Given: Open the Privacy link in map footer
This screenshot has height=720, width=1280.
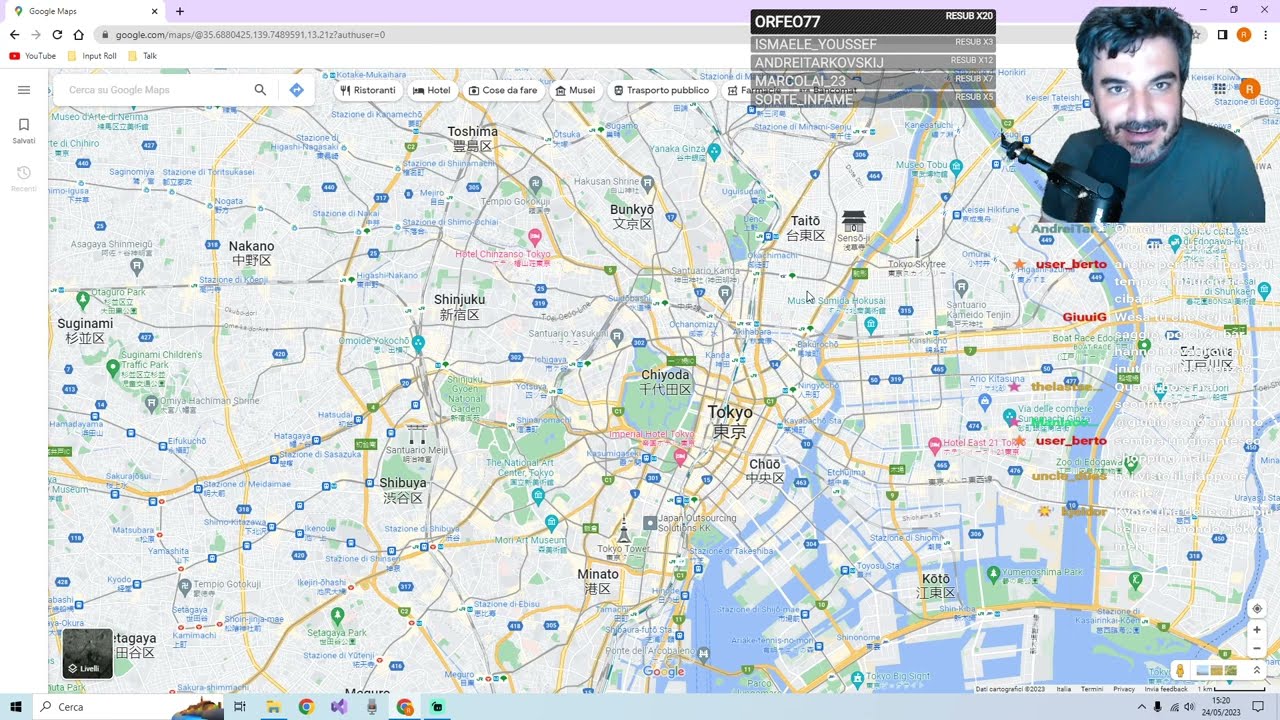Looking at the screenshot, I should pyautogui.click(x=1124, y=689).
